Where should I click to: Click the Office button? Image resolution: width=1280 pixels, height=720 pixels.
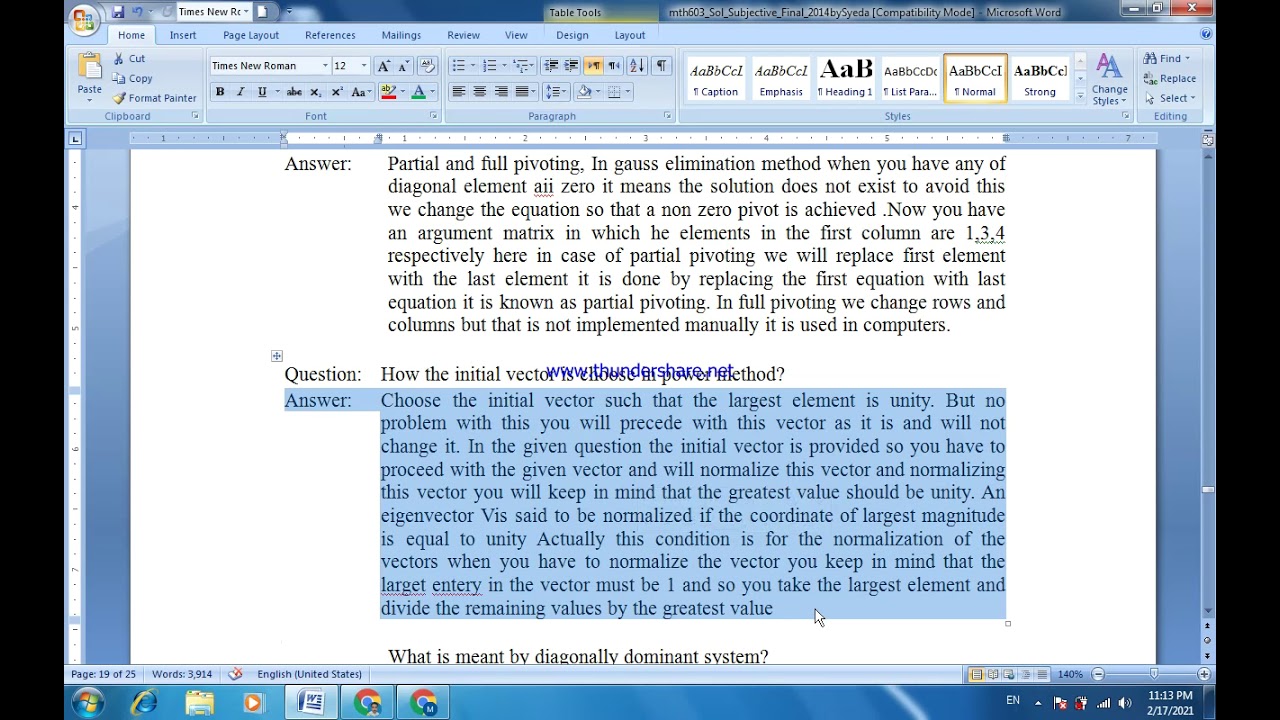tap(86, 18)
